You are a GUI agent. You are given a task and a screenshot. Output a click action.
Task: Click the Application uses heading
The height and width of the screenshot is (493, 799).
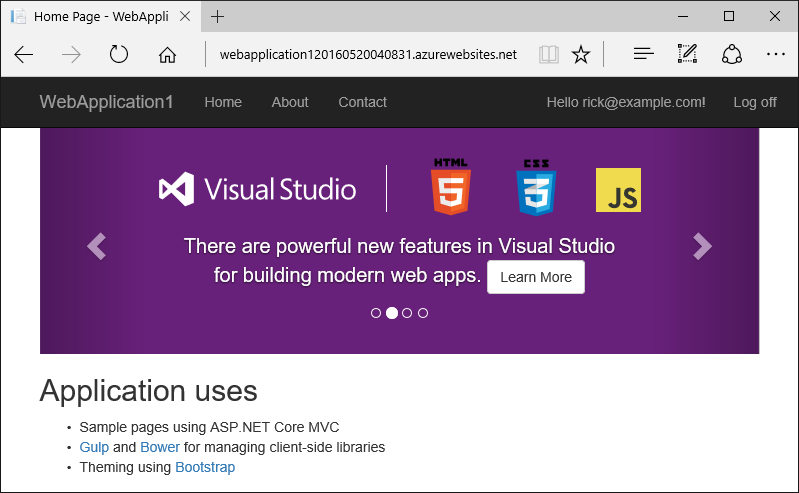pos(149,391)
